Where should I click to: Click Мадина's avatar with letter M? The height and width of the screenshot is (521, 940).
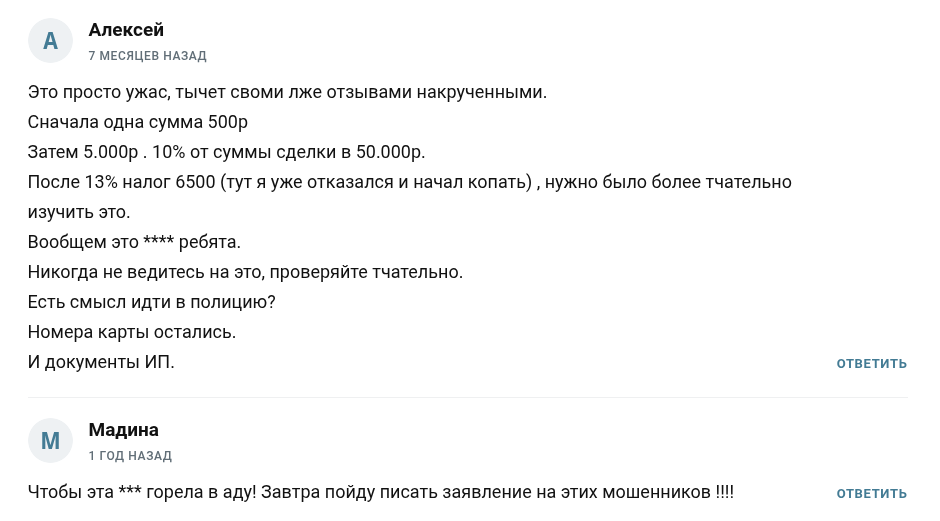[x=51, y=441]
